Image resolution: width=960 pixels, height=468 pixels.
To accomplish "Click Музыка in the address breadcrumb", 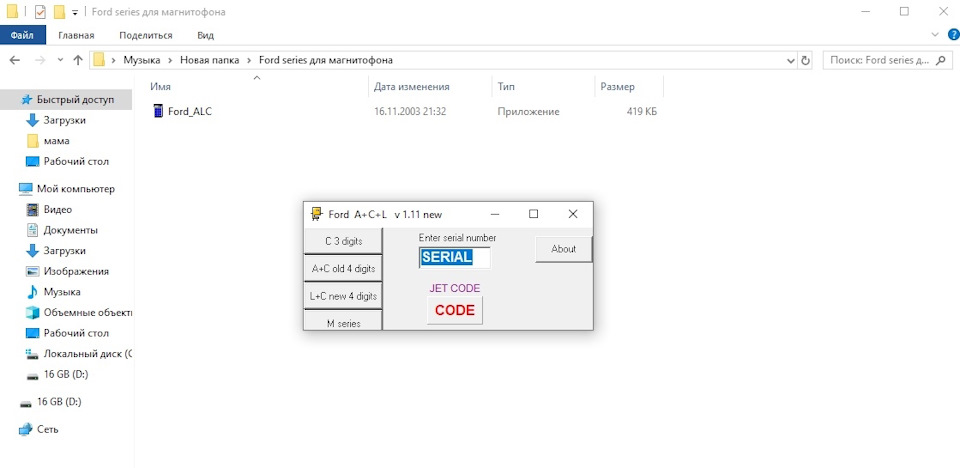I will pyautogui.click(x=141, y=60).
